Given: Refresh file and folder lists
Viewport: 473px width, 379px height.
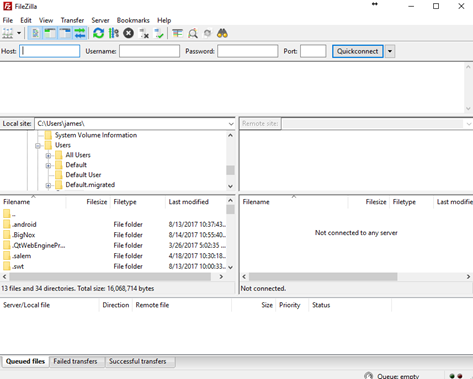Looking at the screenshot, I should point(98,33).
